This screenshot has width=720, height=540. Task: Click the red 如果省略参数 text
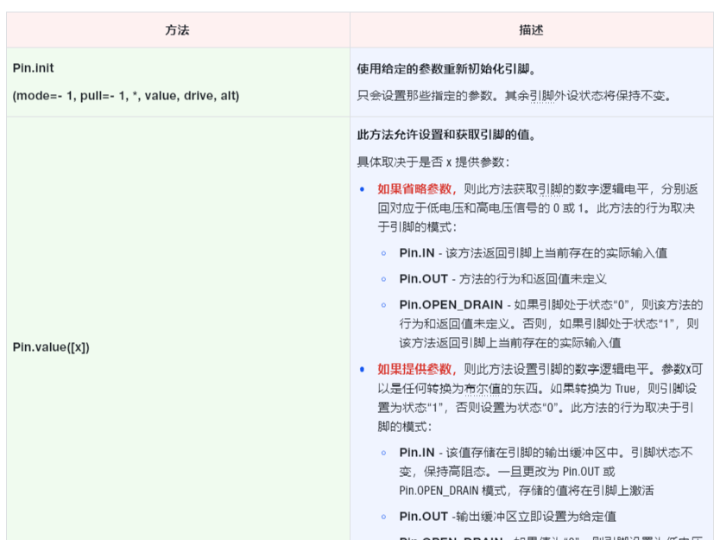tap(416, 189)
